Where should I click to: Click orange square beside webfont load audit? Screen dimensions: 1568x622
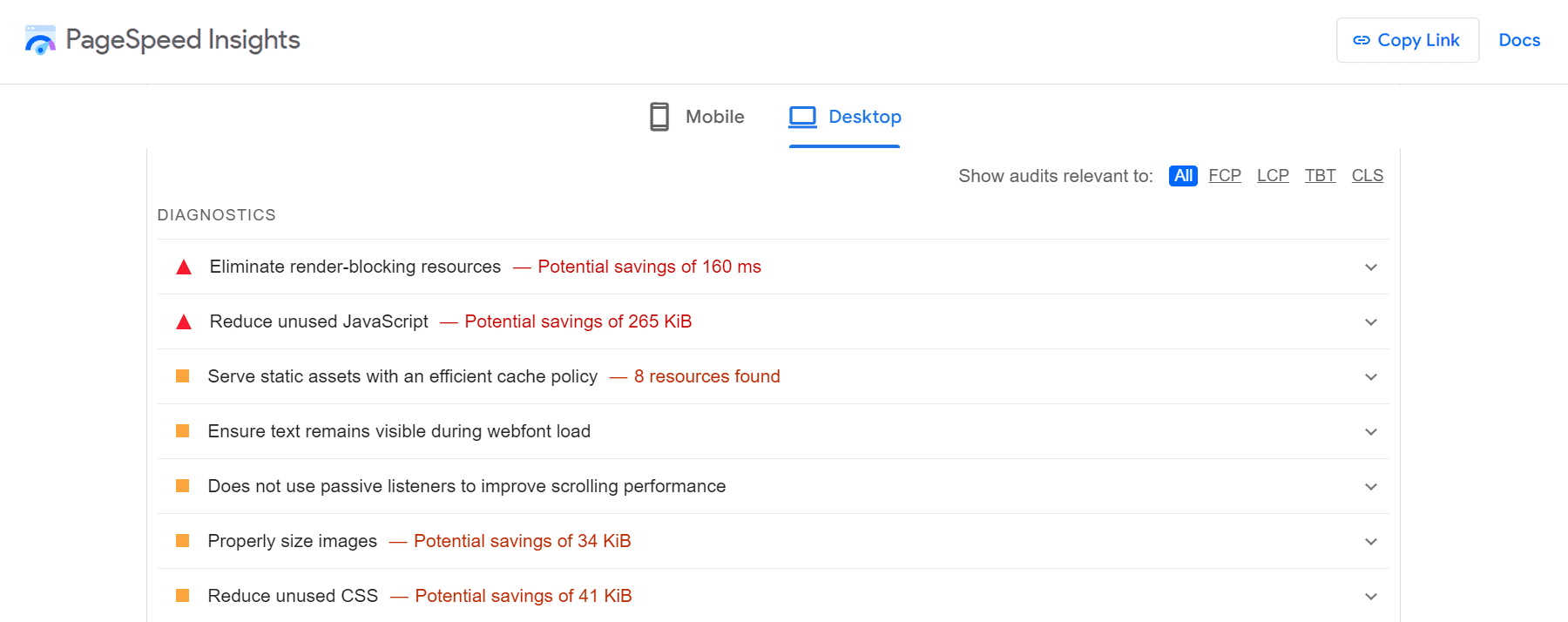coord(183,431)
